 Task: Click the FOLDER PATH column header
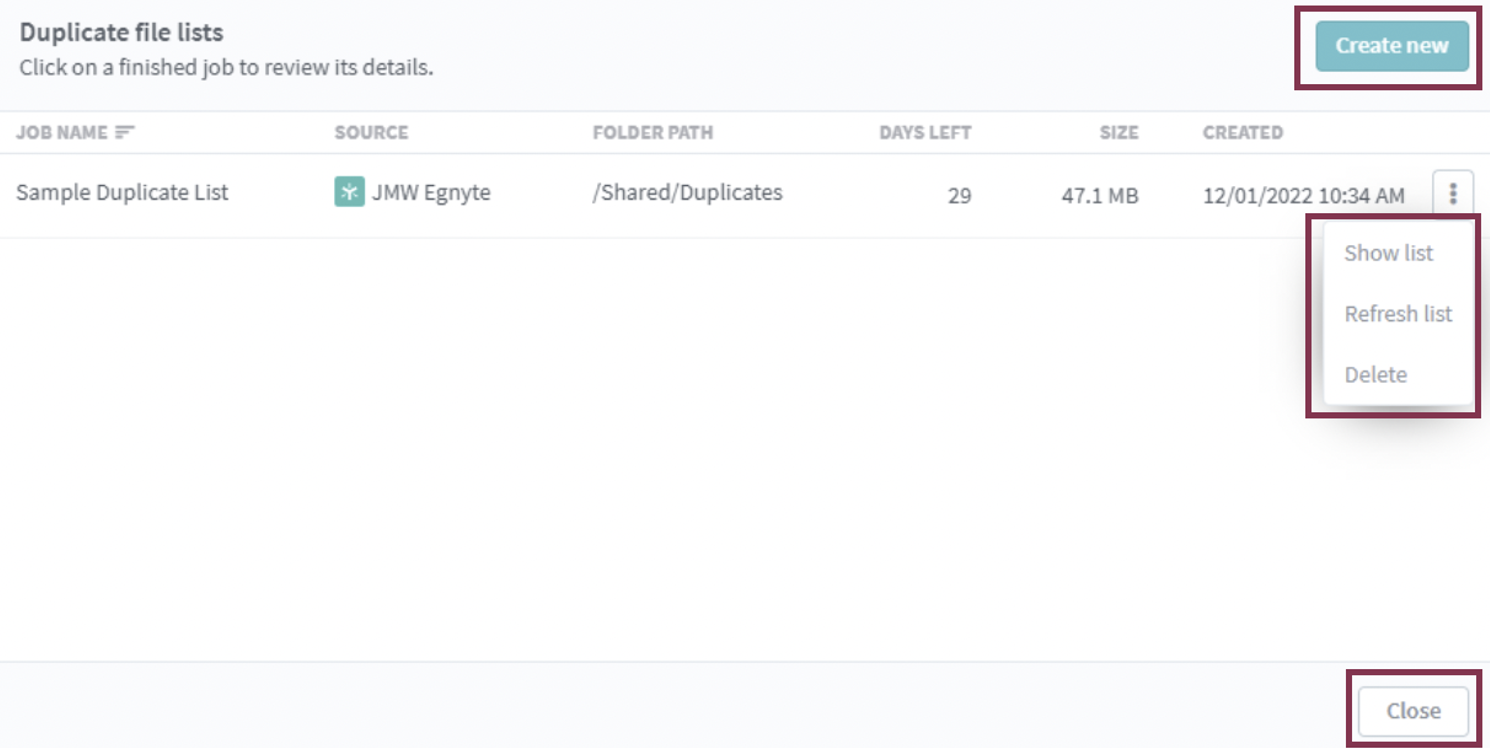pyautogui.click(x=653, y=132)
